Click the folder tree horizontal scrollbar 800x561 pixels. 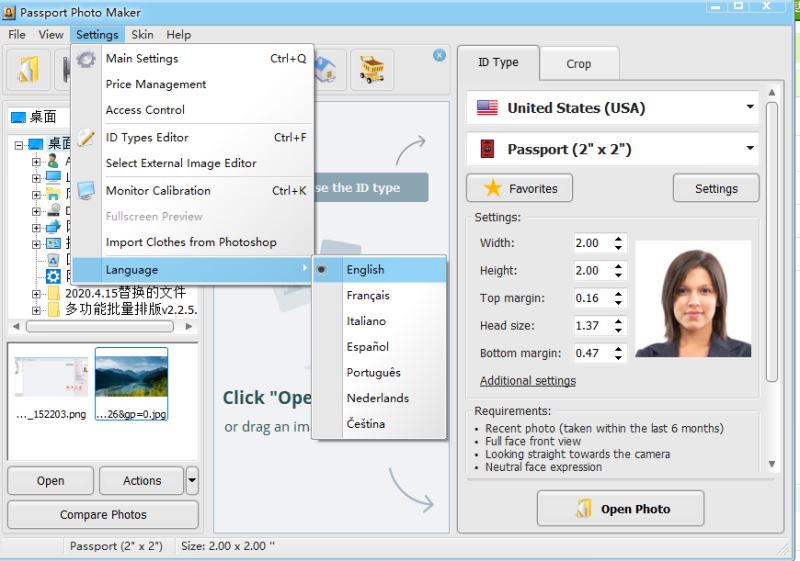pos(102,326)
